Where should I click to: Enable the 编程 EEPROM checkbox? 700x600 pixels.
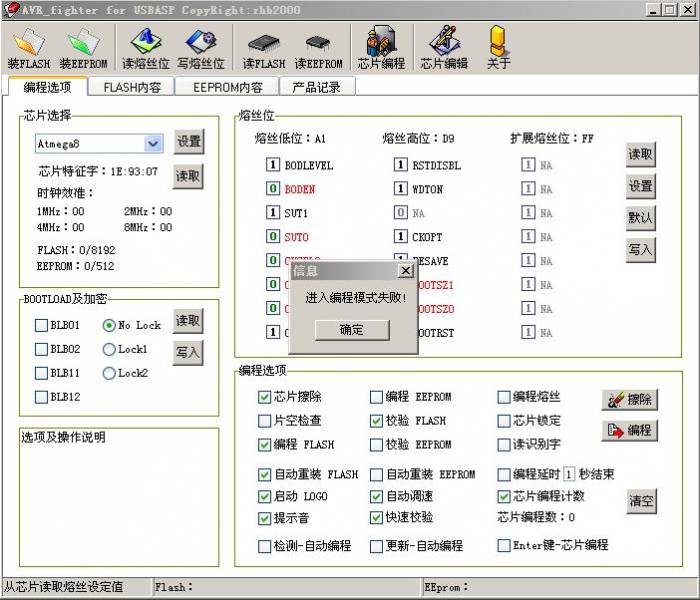[x=376, y=397]
